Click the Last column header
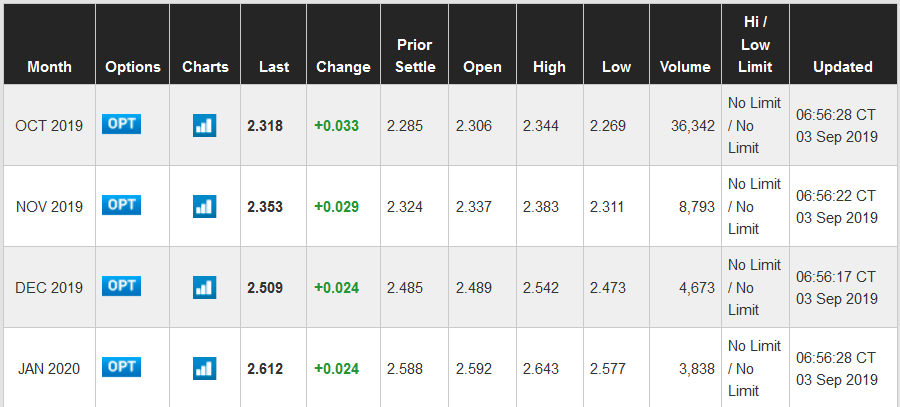The height and width of the screenshot is (407, 900). tap(273, 67)
